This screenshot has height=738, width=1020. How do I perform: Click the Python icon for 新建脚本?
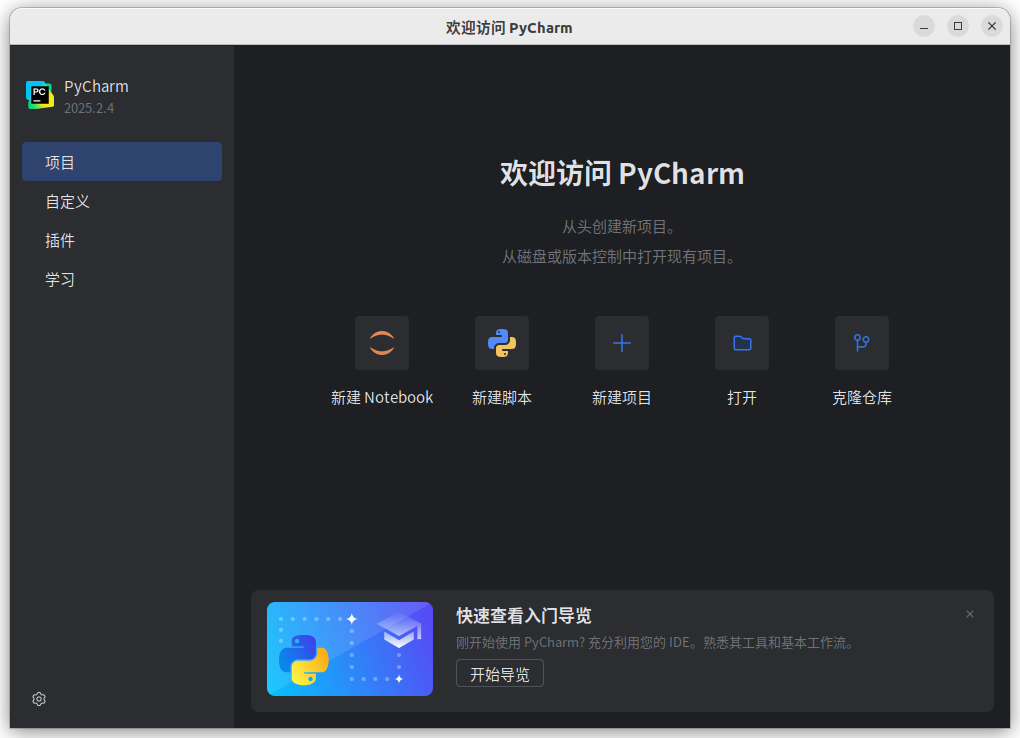tap(502, 343)
